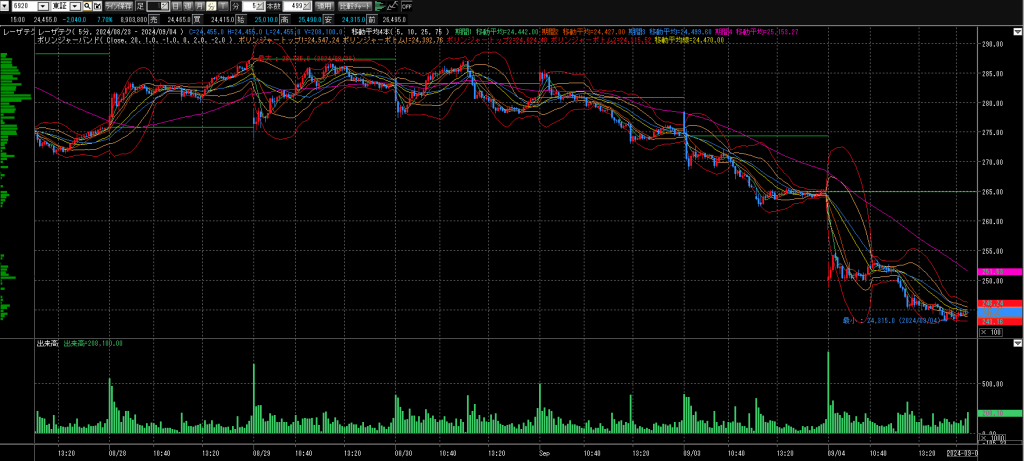Toggle the minute (分) timeframe button
The height and width of the screenshot is (461, 1024).
pyautogui.click(x=211, y=6)
